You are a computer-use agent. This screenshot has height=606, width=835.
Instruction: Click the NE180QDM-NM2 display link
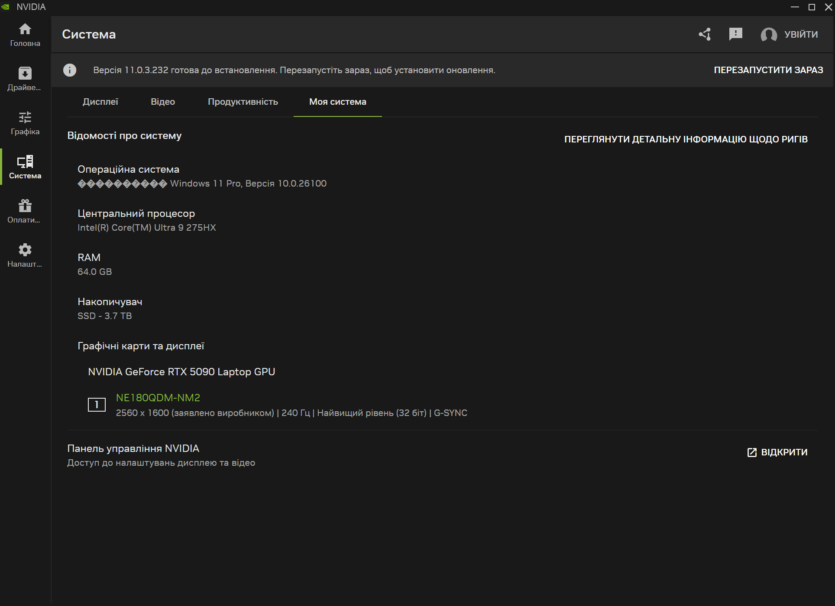click(x=158, y=398)
